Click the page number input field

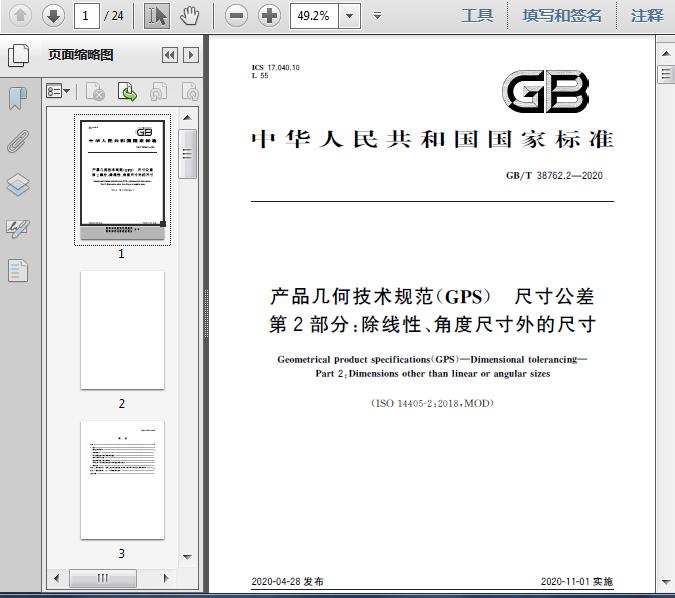(x=87, y=15)
